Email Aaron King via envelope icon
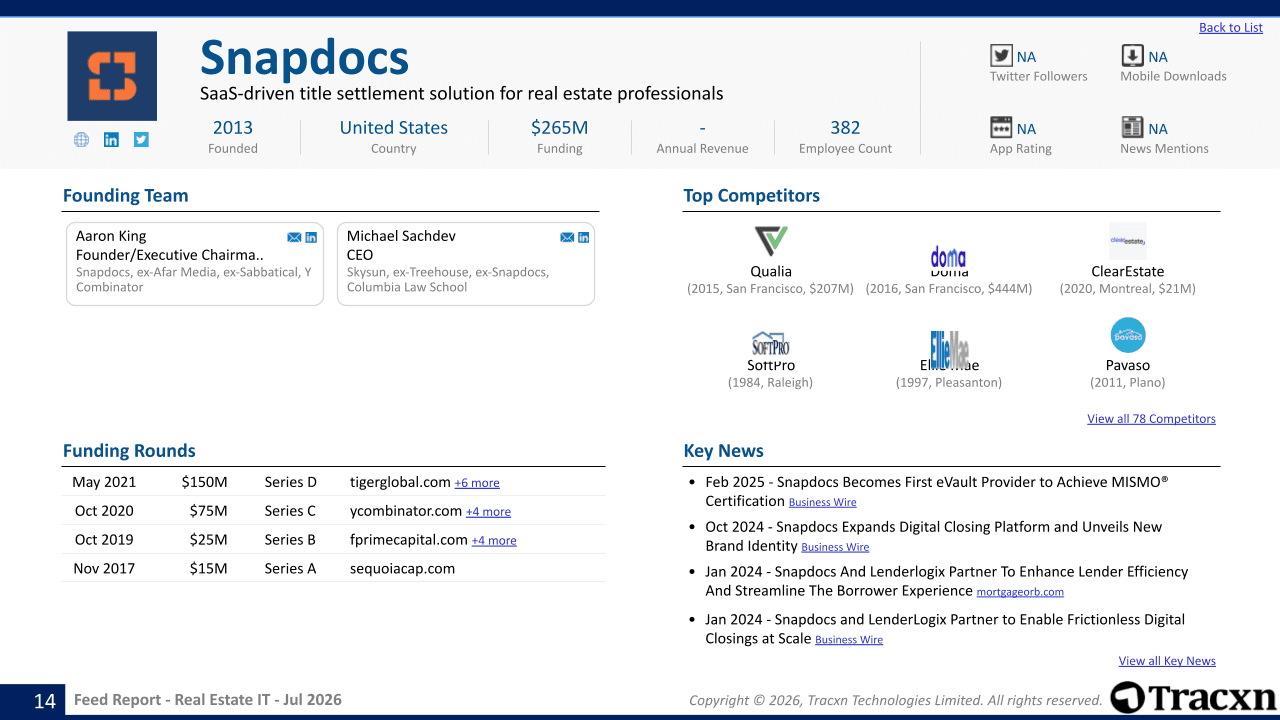 [x=294, y=237]
